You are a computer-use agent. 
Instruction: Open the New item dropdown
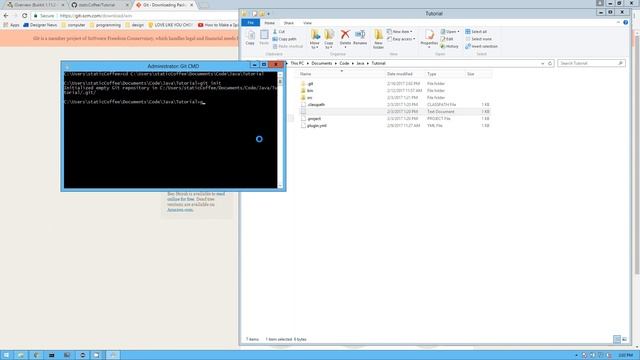point(400,31)
